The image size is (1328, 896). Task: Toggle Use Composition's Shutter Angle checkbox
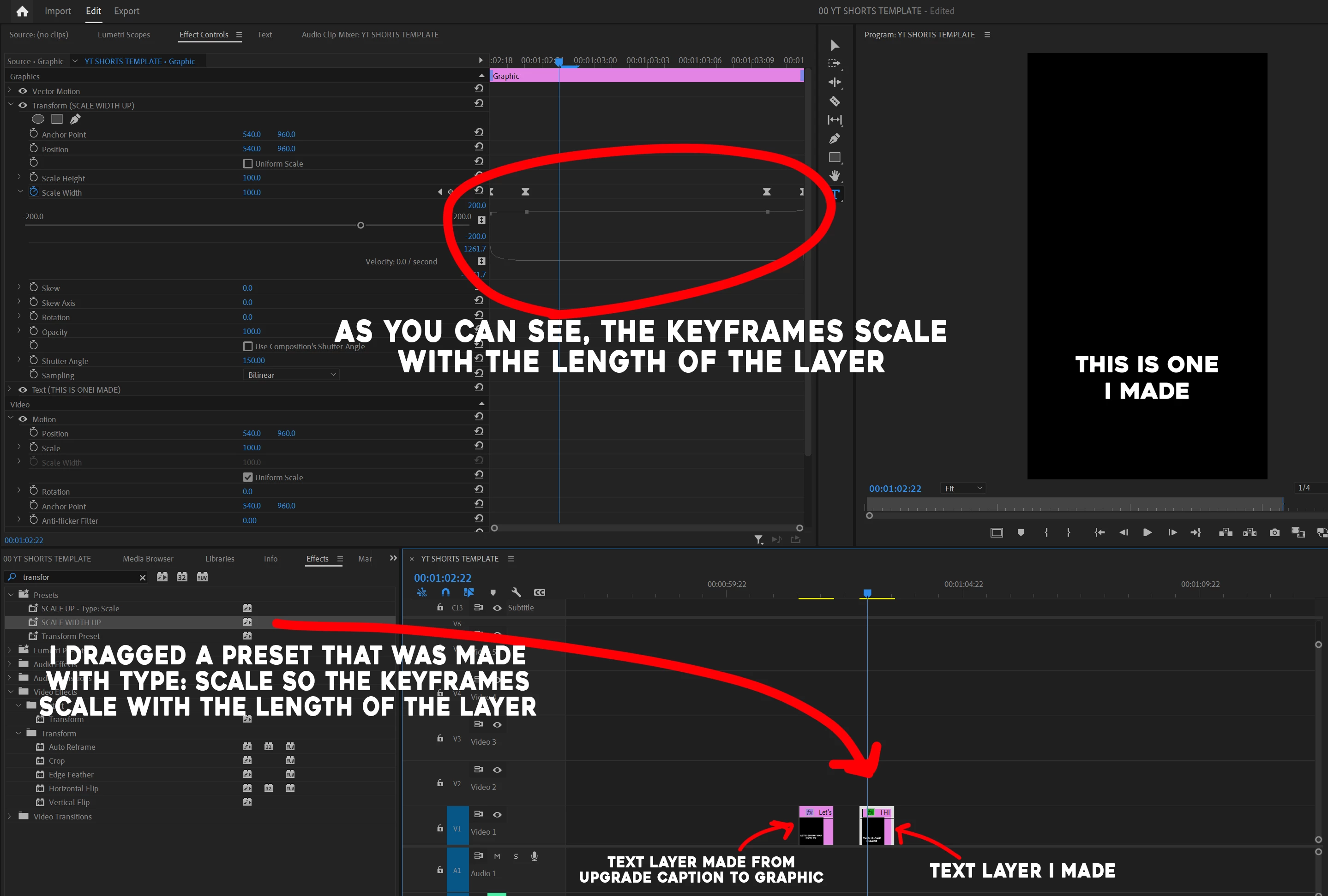248,346
